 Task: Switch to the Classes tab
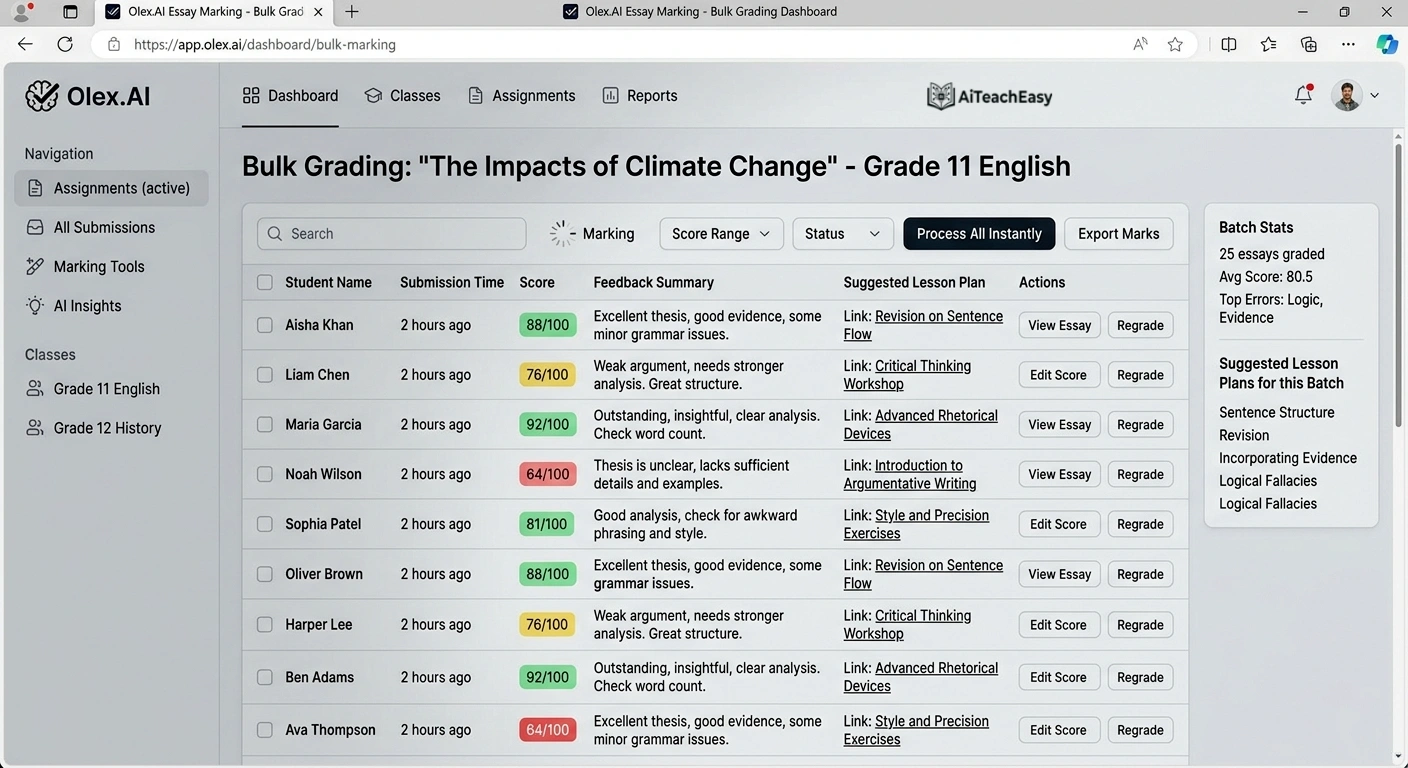click(x=403, y=95)
